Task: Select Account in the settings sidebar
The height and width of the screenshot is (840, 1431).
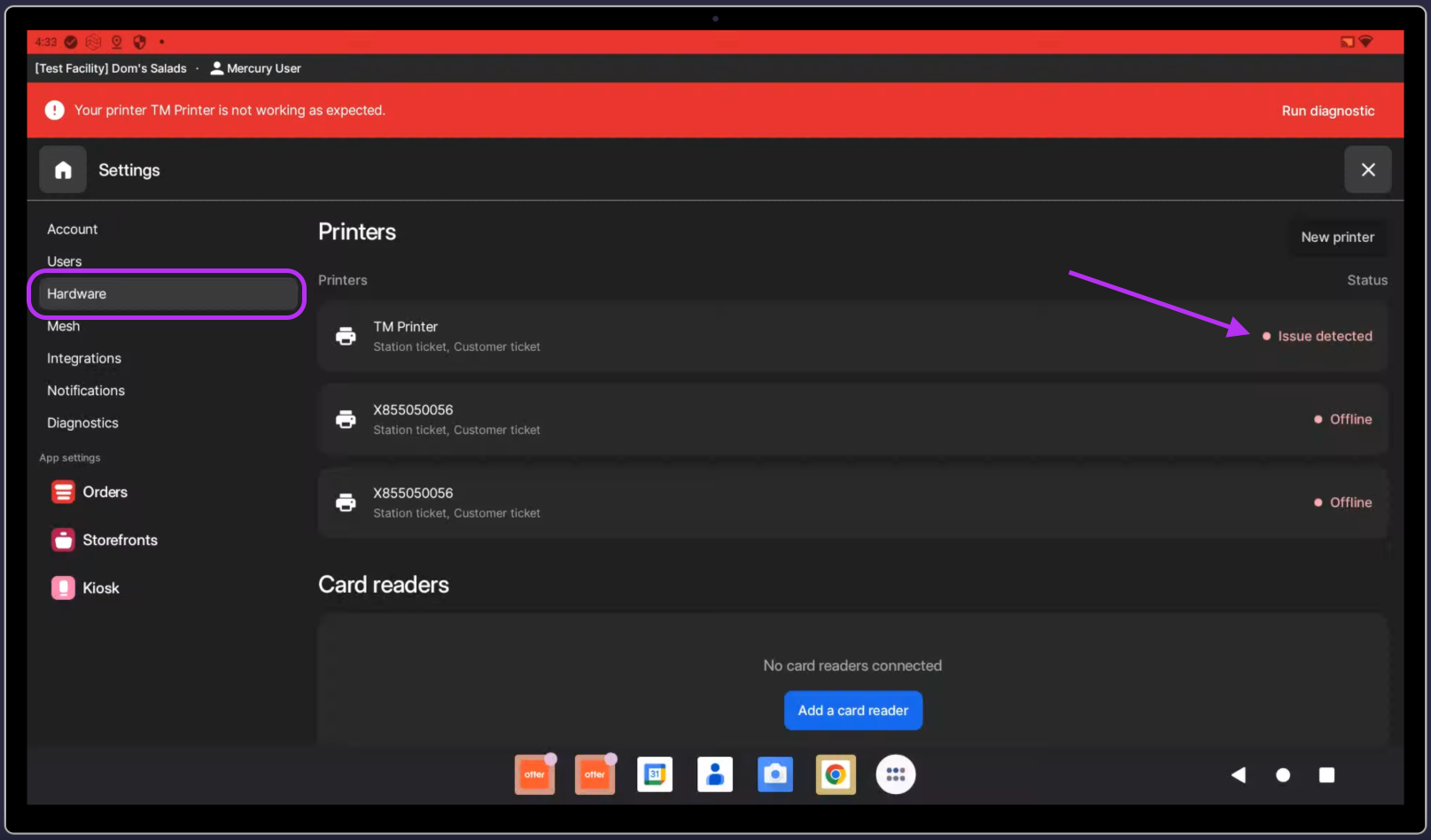Action: [x=73, y=229]
